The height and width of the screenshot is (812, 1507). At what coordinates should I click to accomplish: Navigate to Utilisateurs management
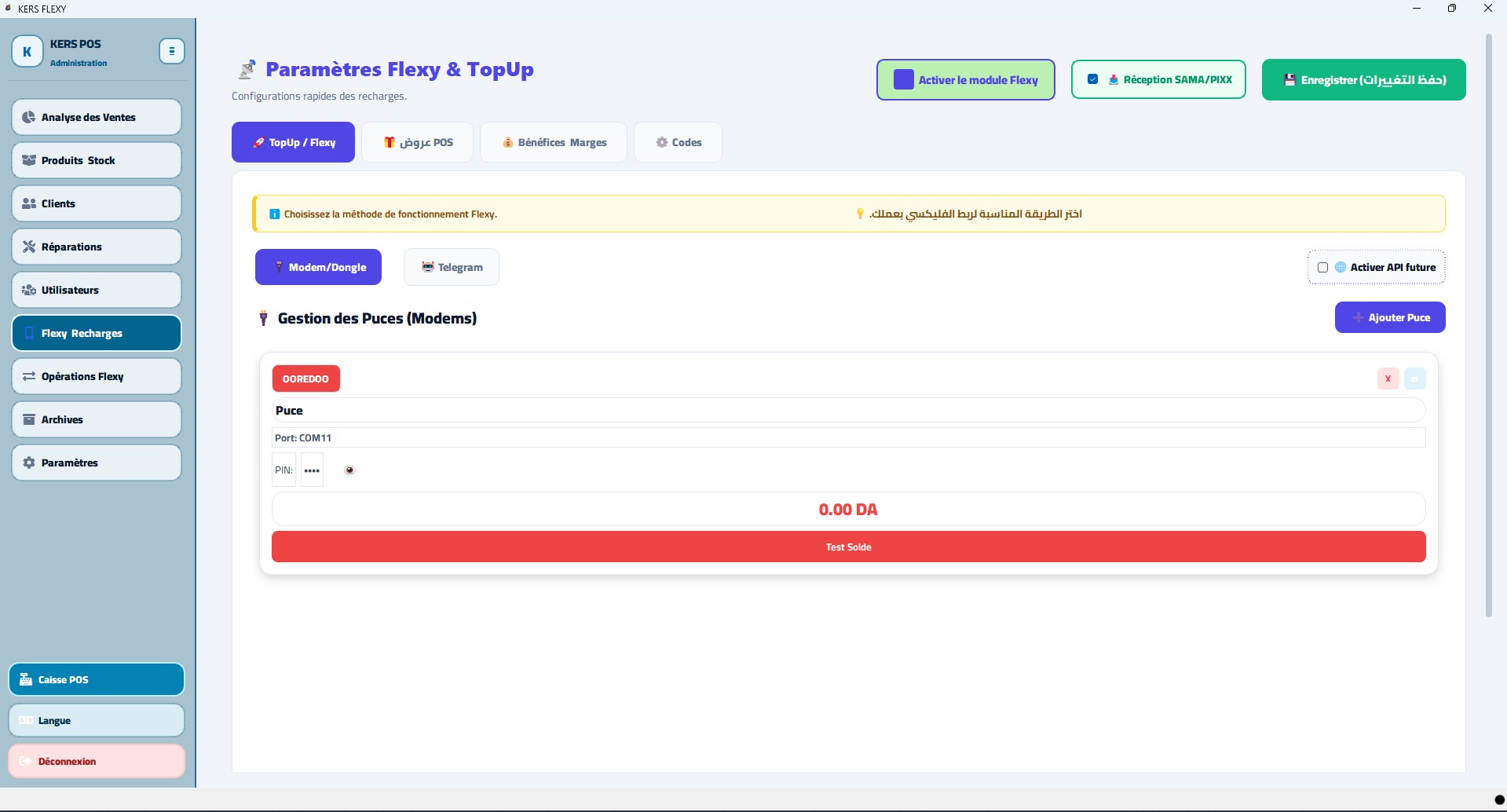pos(97,290)
